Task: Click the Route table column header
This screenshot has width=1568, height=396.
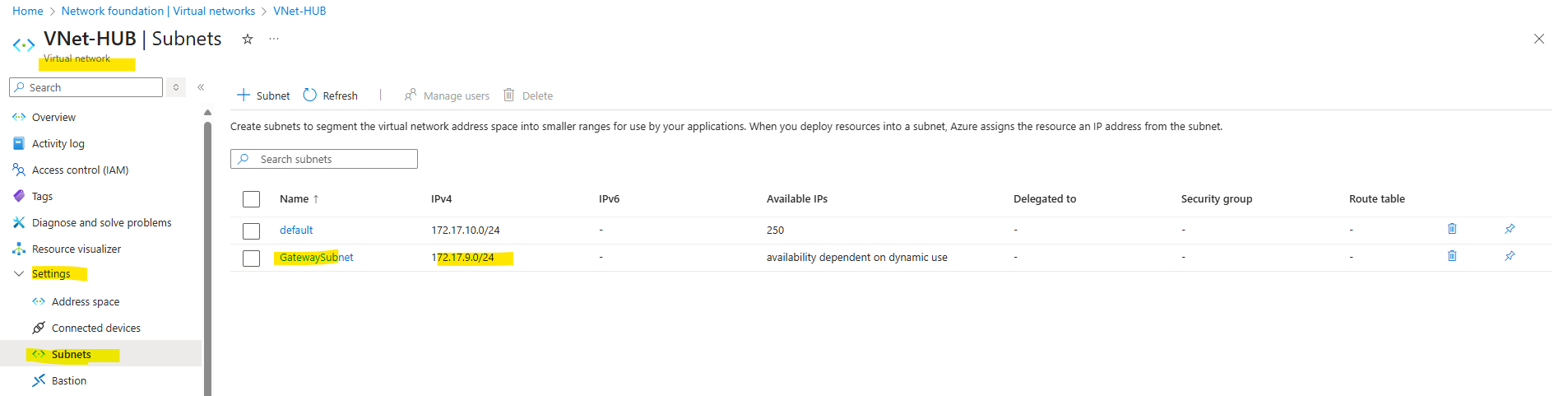Action: coord(1377,198)
